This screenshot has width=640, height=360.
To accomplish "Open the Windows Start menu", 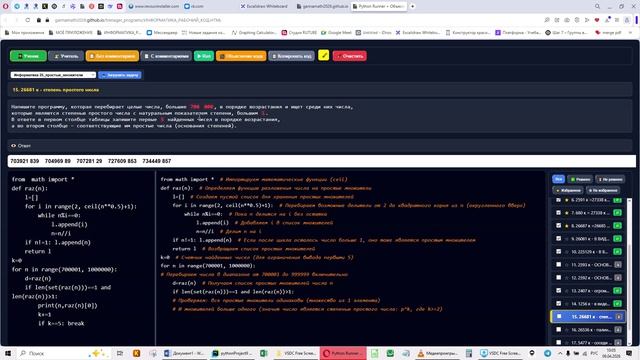I will [x=8, y=353].
